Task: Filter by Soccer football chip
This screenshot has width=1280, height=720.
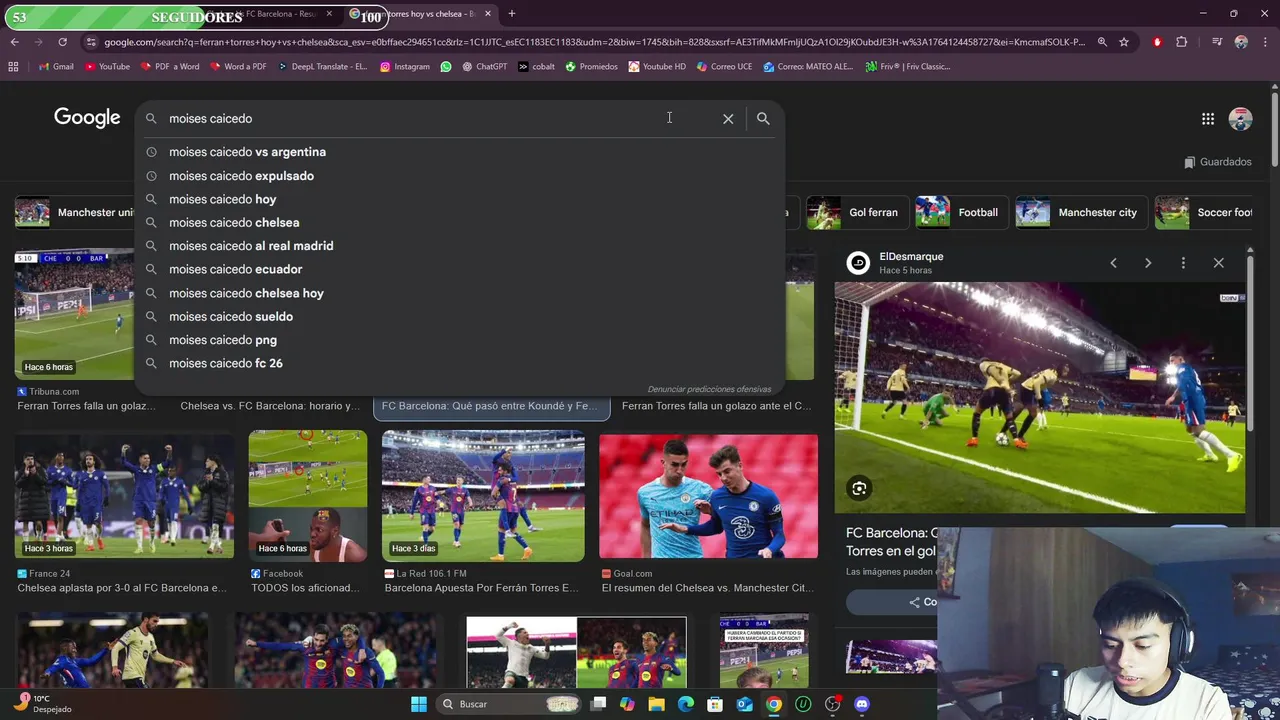Action: pos(1204,212)
